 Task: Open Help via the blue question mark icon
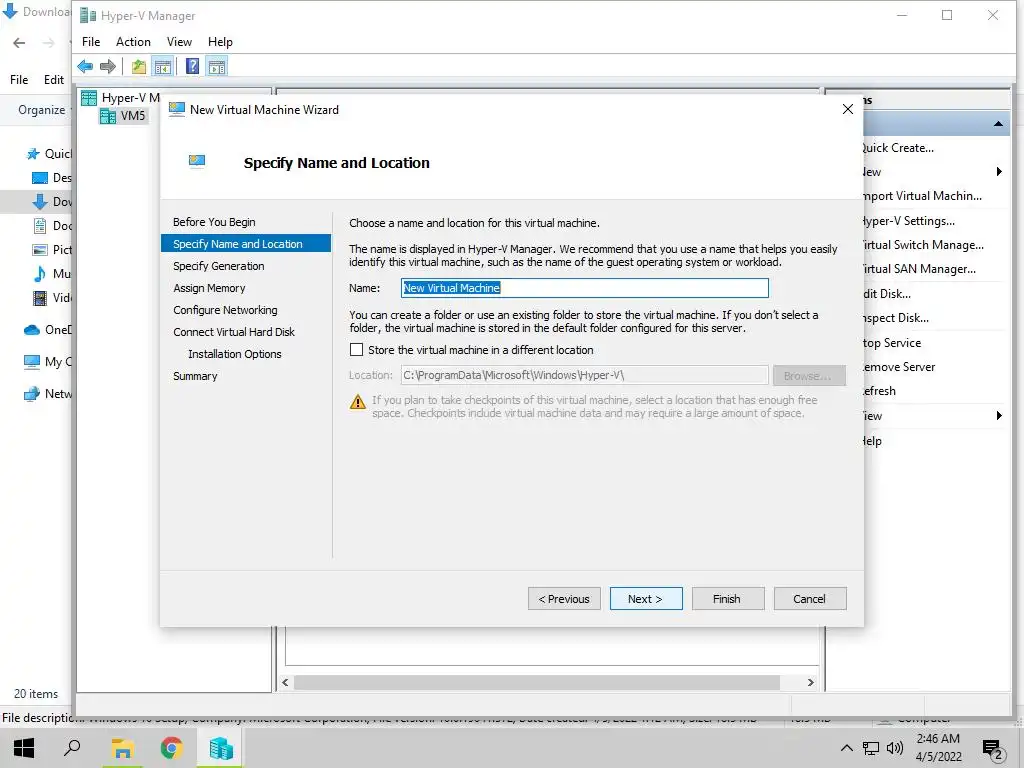[193, 66]
